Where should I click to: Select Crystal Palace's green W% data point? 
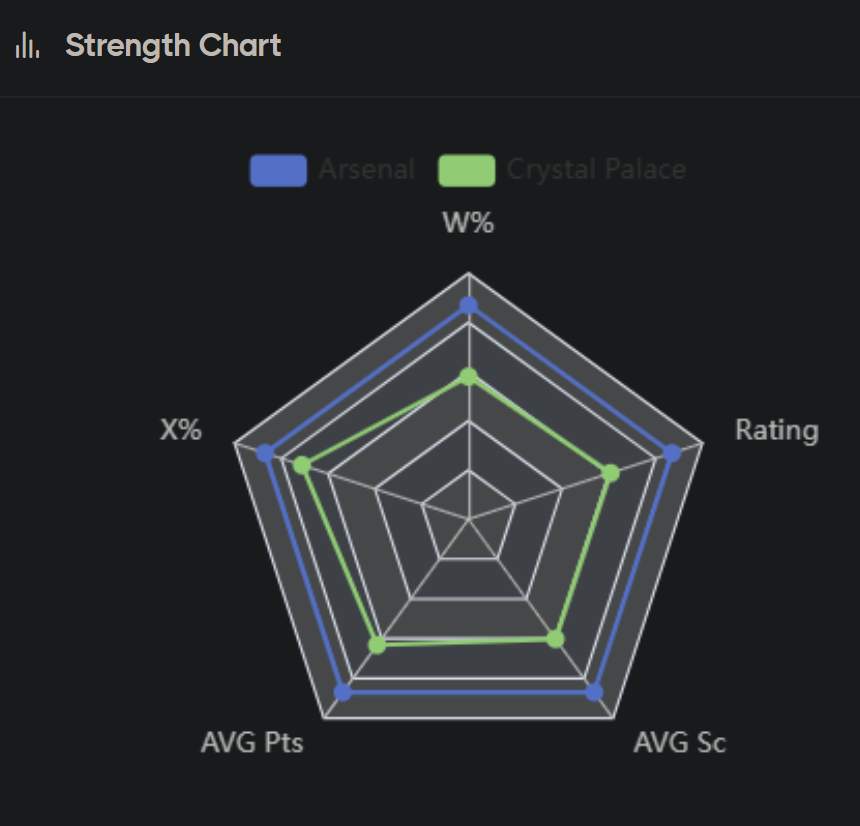coord(468,377)
